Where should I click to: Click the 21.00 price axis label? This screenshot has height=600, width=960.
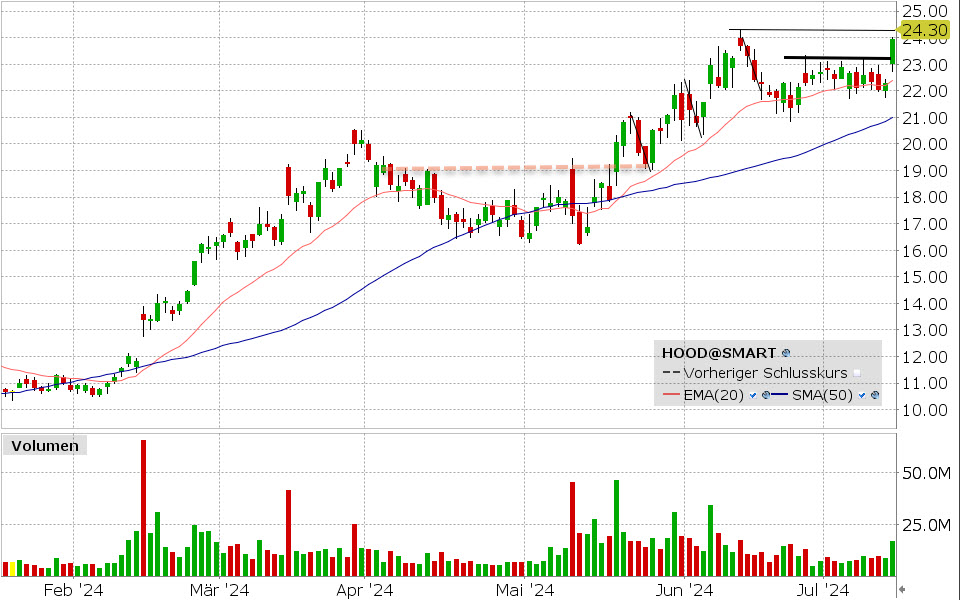(926, 118)
